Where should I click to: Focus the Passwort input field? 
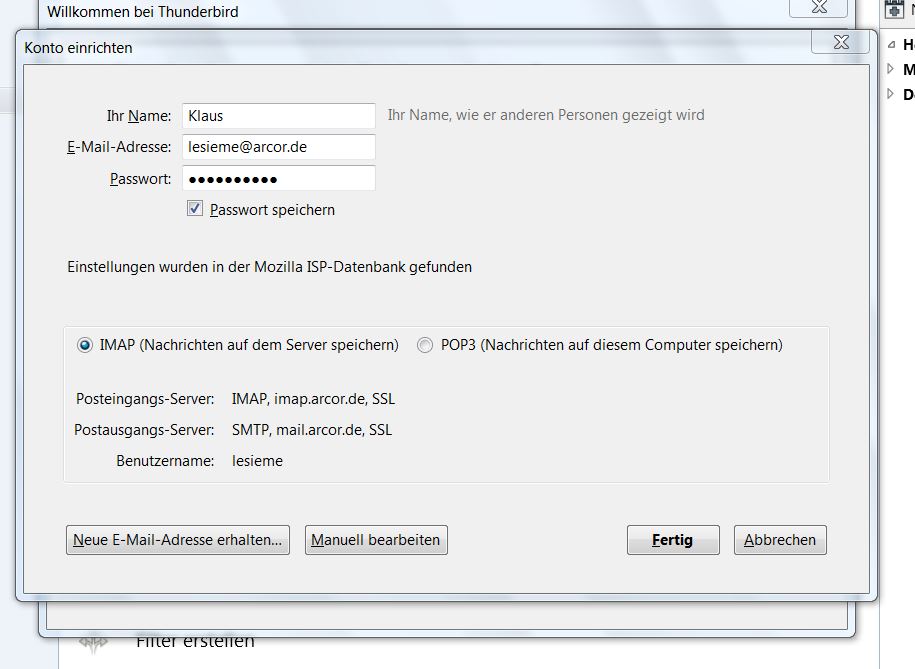tap(278, 178)
